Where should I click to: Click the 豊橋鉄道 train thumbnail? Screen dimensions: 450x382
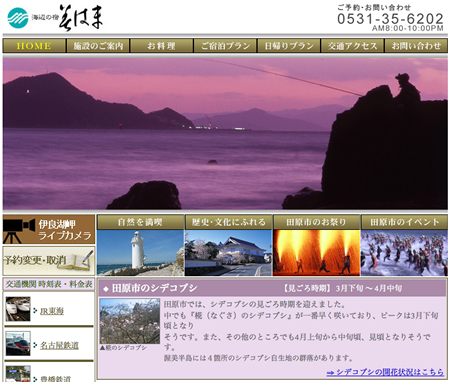[x=18, y=374]
